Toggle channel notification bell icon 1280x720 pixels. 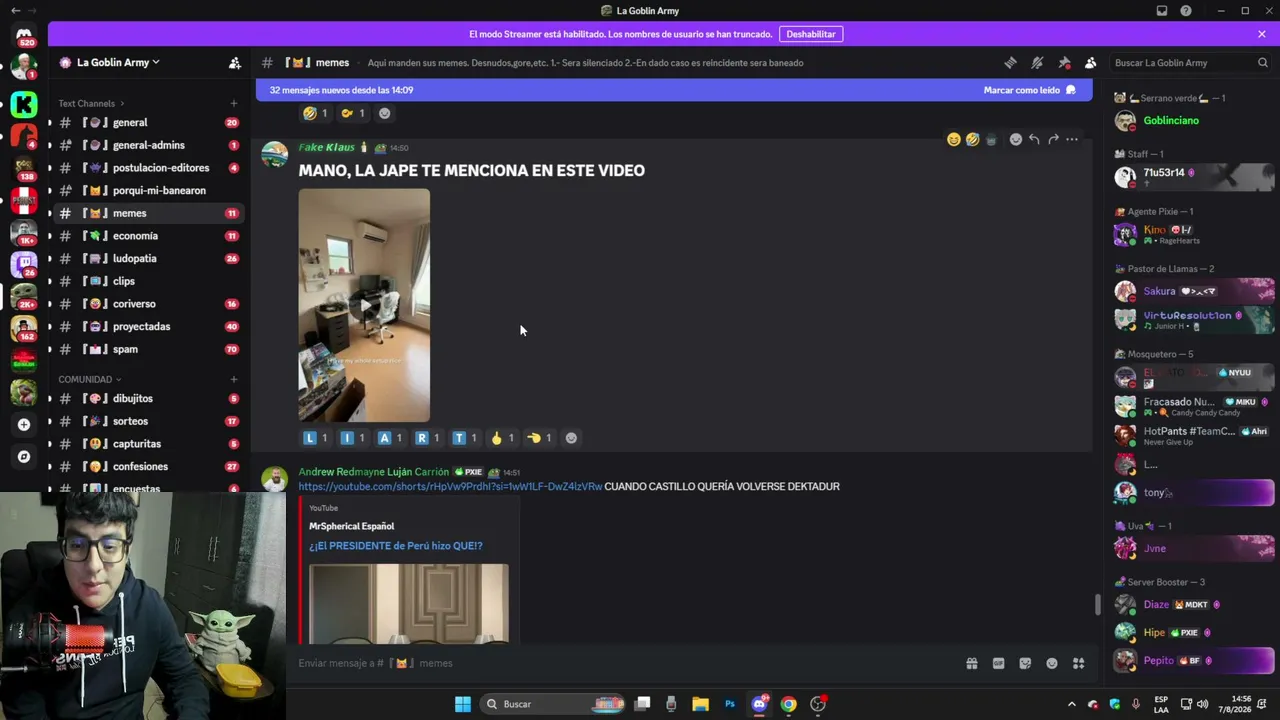tap(1037, 62)
